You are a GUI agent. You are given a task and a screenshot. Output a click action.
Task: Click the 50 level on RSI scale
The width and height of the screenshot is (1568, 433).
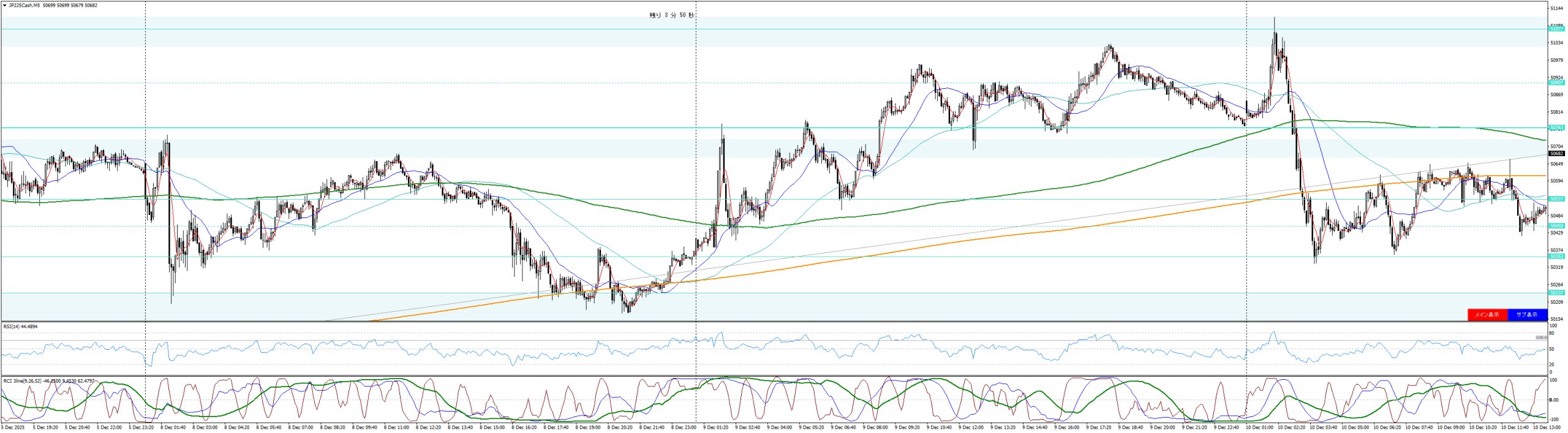coord(1552,349)
